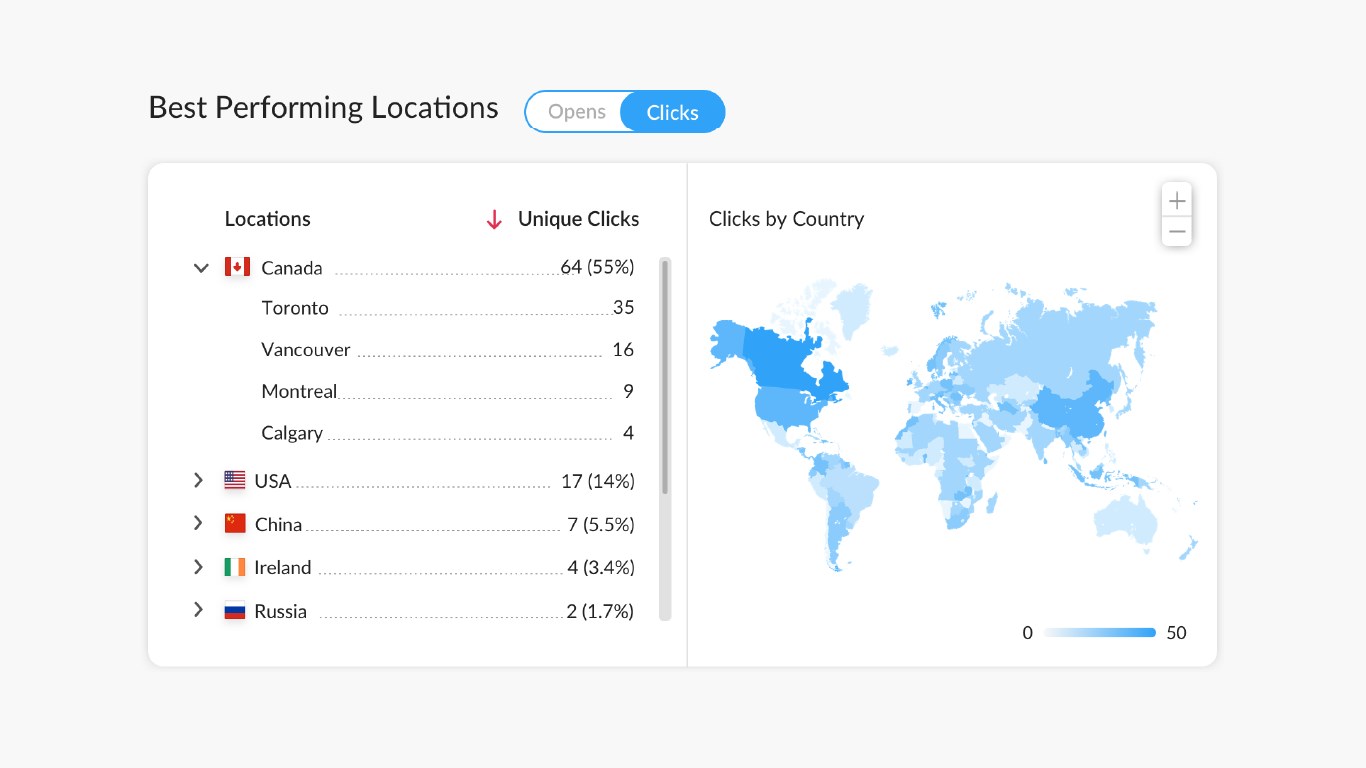This screenshot has height=768, width=1366.
Task: Click the red sort descending arrow icon
Action: [x=494, y=220]
